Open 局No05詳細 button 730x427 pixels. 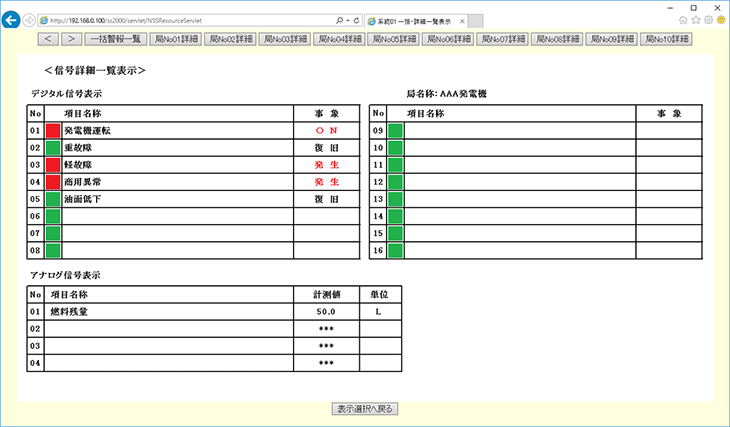[393, 39]
